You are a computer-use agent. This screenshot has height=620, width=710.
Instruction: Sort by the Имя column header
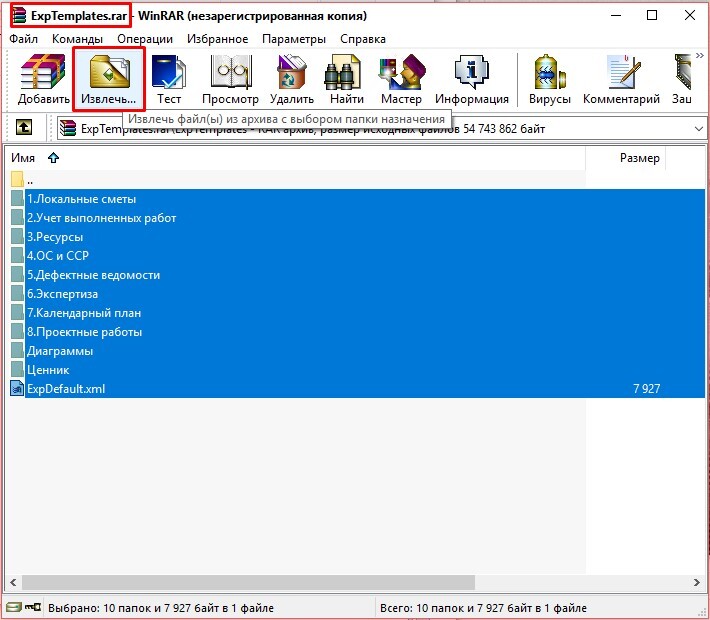point(297,158)
